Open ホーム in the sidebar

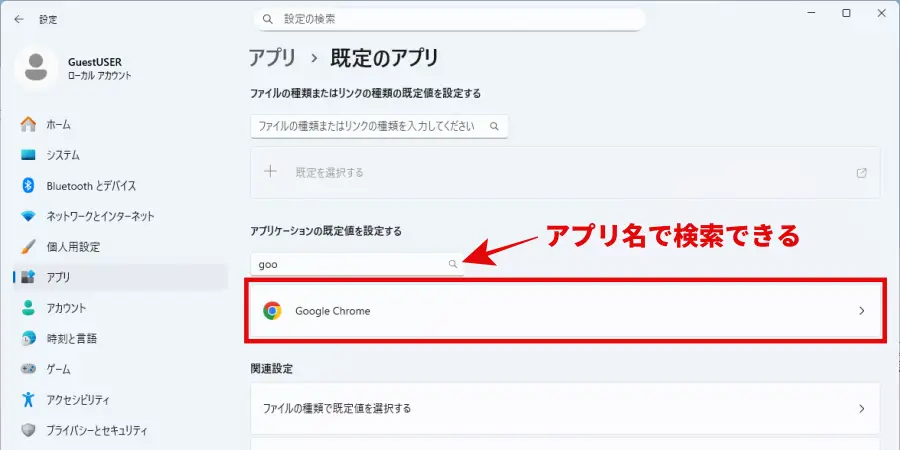(121, 124)
